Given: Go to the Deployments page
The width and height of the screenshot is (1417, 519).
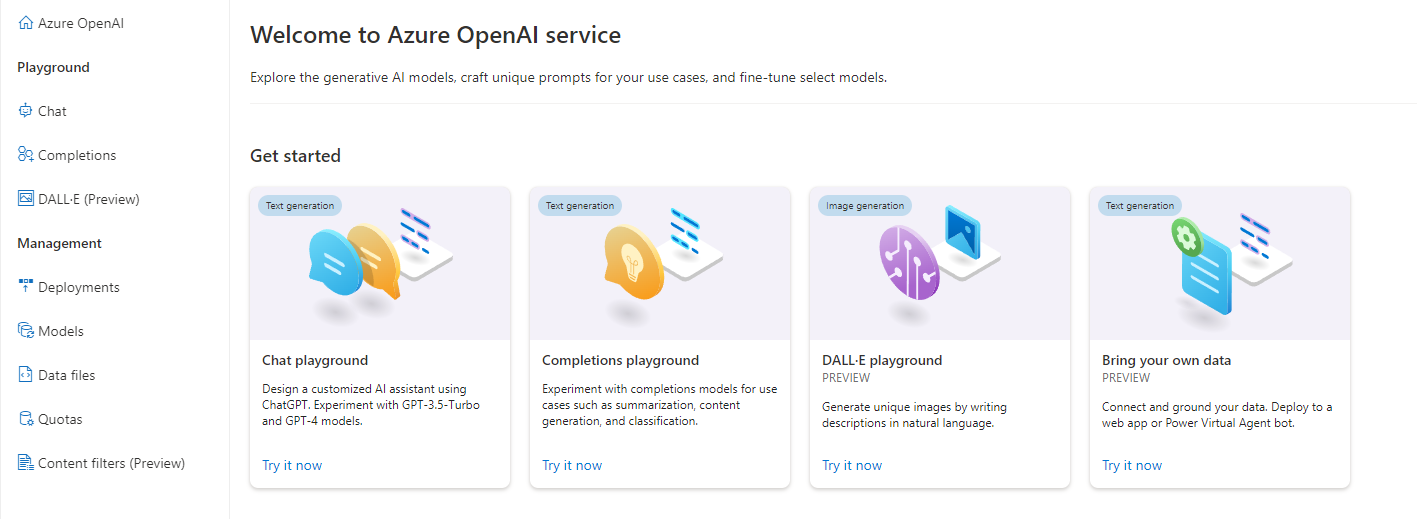Looking at the screenshot, I should pos(78,287).
